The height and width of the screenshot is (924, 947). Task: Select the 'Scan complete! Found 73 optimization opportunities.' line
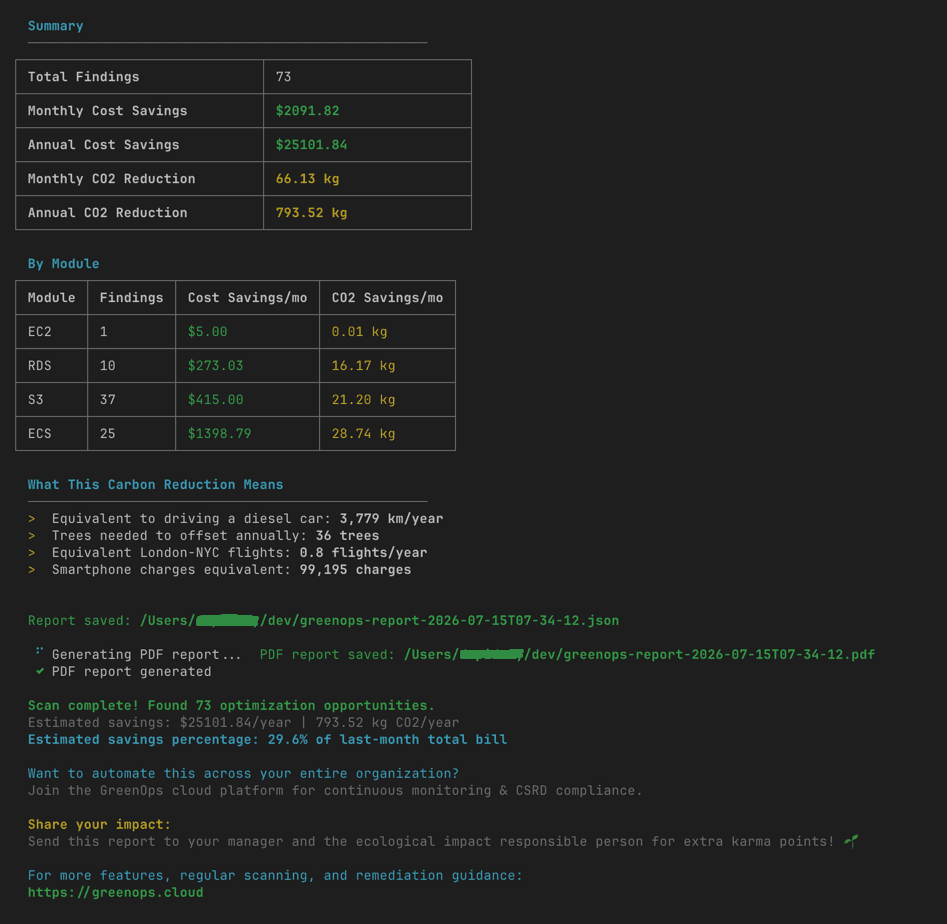(231, 705)
